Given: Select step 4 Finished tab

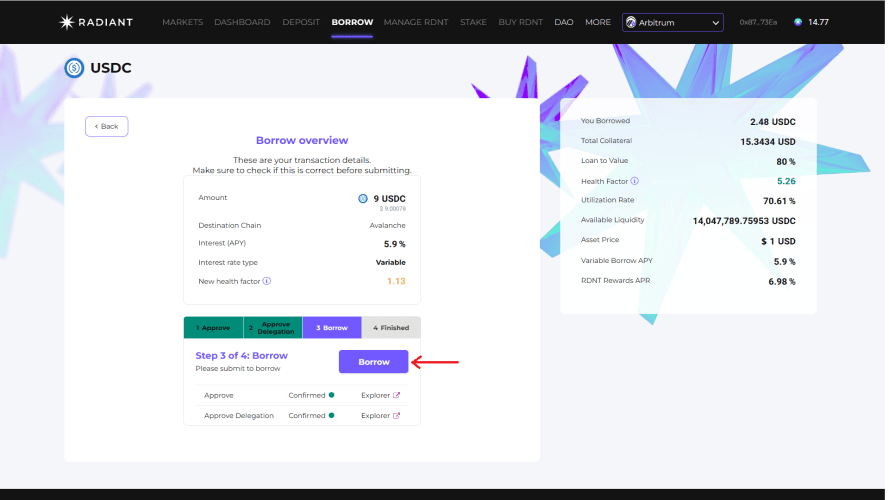Looking at the screenshot, I should click(x=391, y=328).
